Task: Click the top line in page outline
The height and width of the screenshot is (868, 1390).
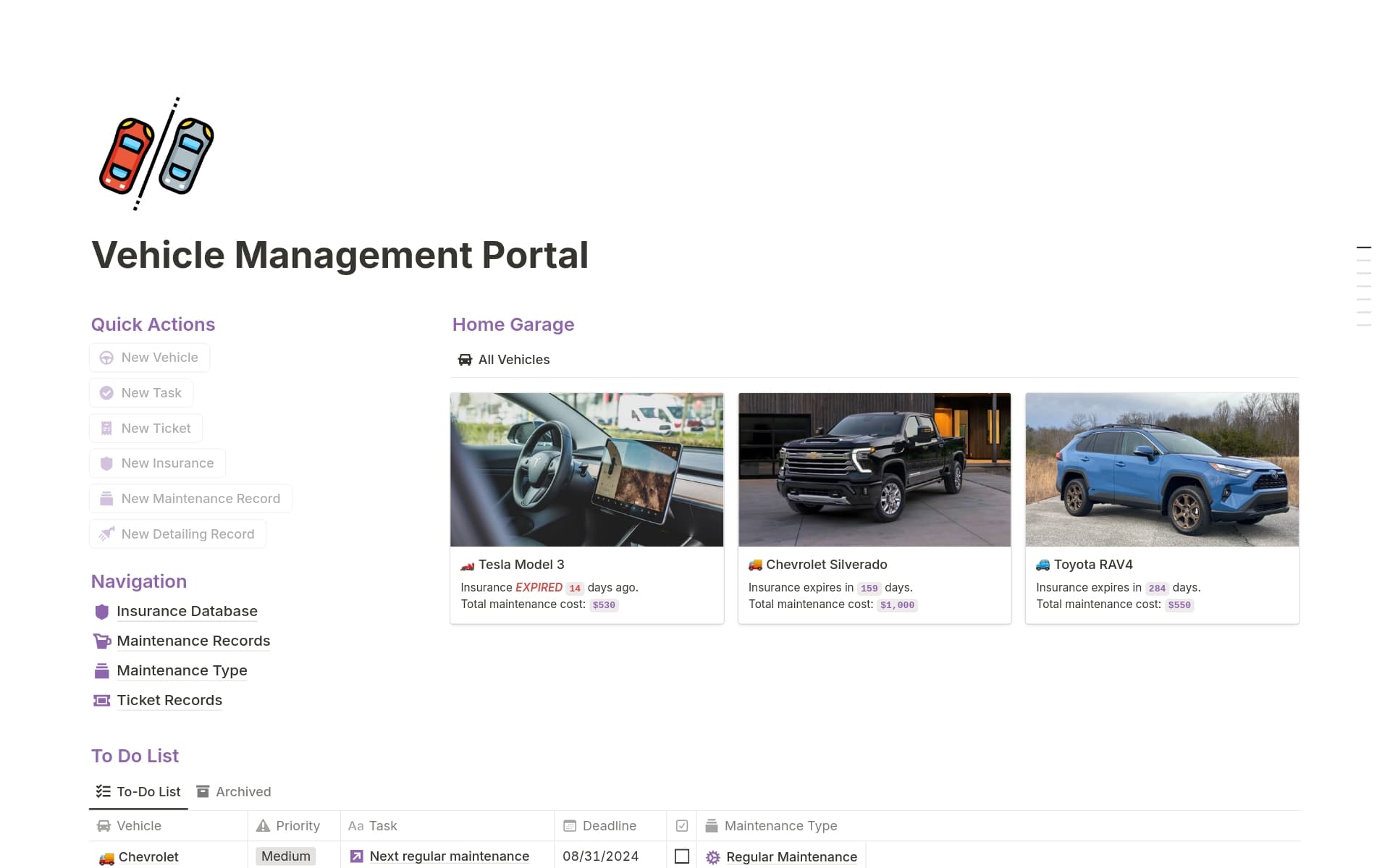Action: click(x=1363, y=248)
